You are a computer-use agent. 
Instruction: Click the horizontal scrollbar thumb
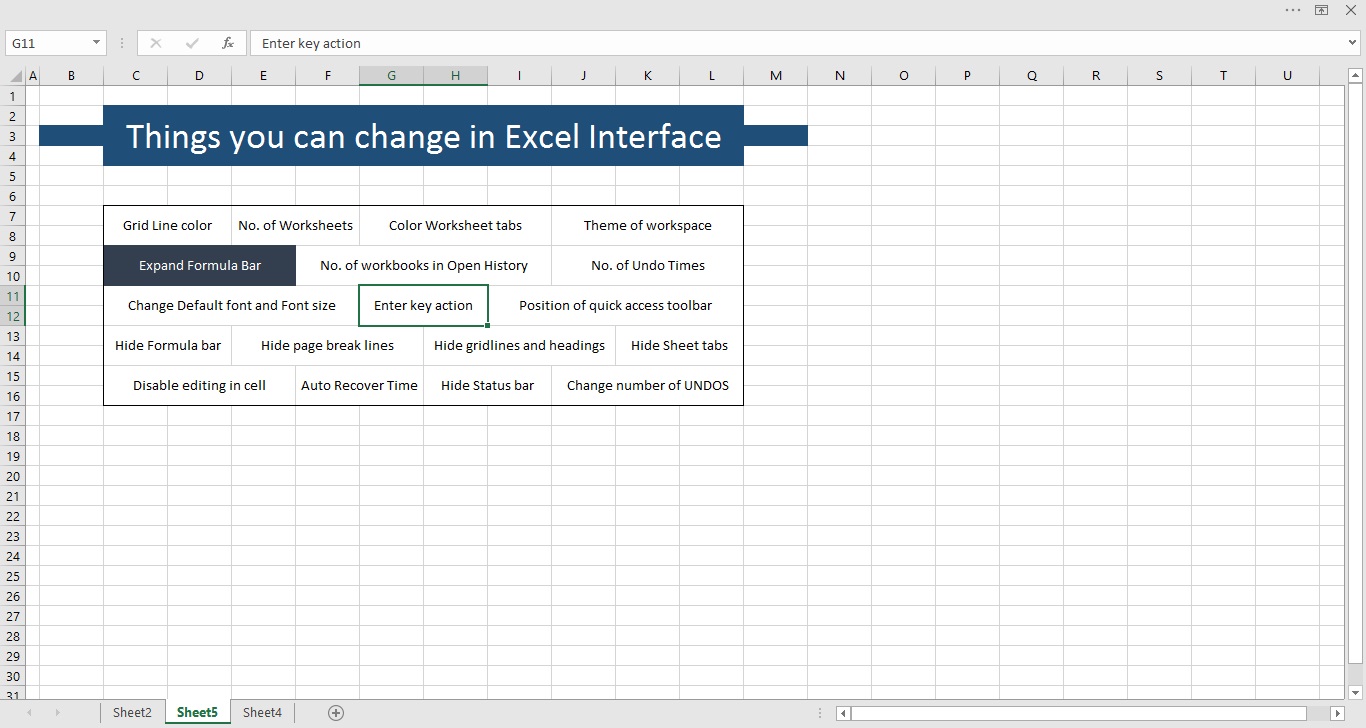pyautogui.click(x=1079, y=713)
